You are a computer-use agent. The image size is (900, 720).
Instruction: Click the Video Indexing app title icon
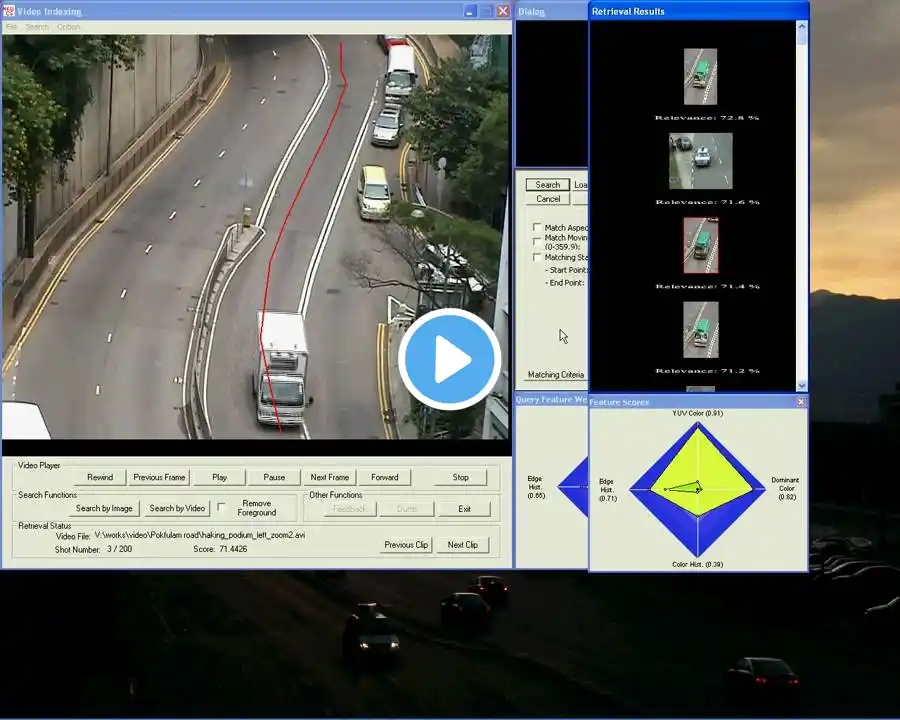[8, 11]
